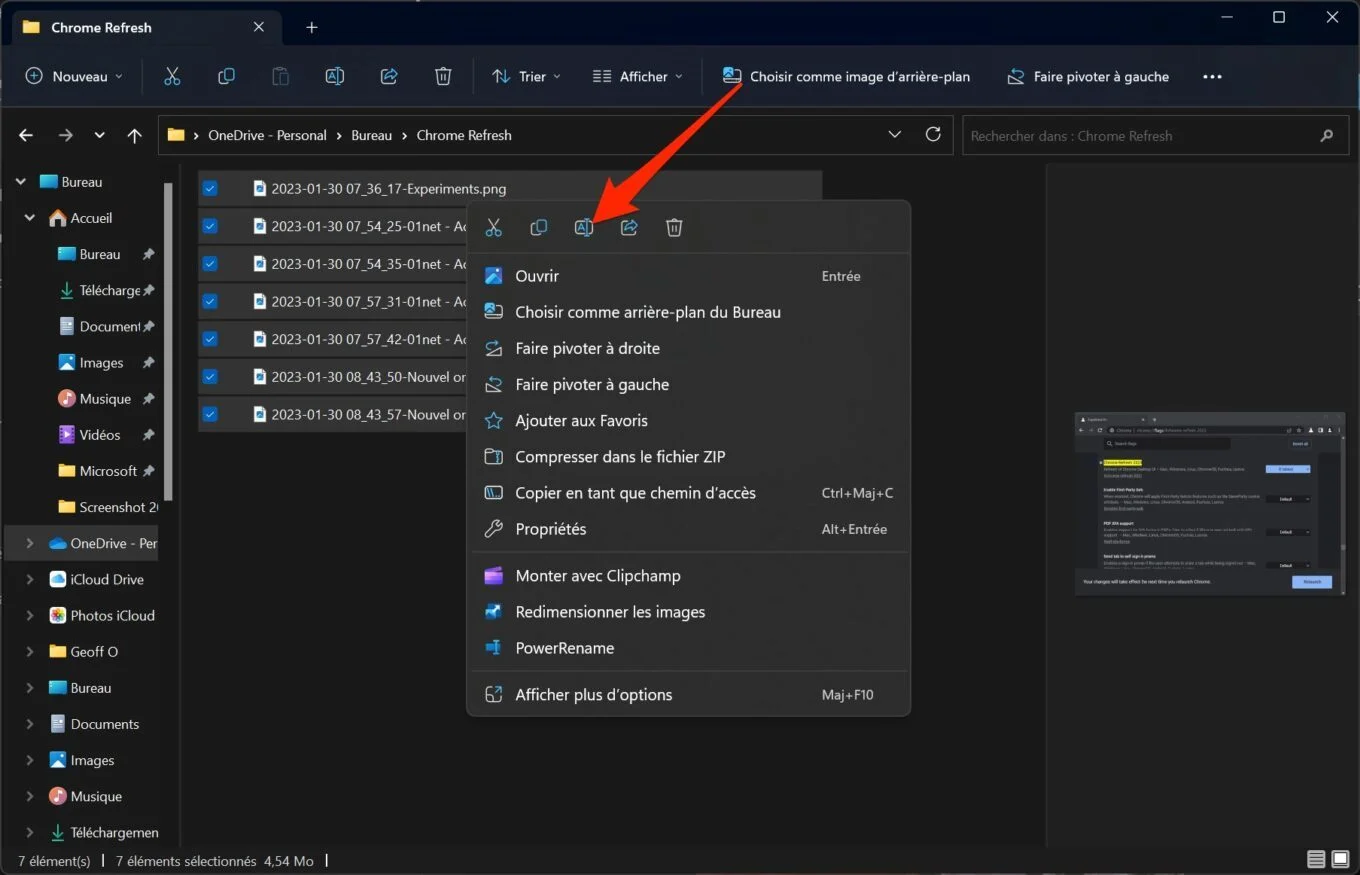
Task: Go back with the left arrow button
Action: pyautogui.click(x=26, y=135)
